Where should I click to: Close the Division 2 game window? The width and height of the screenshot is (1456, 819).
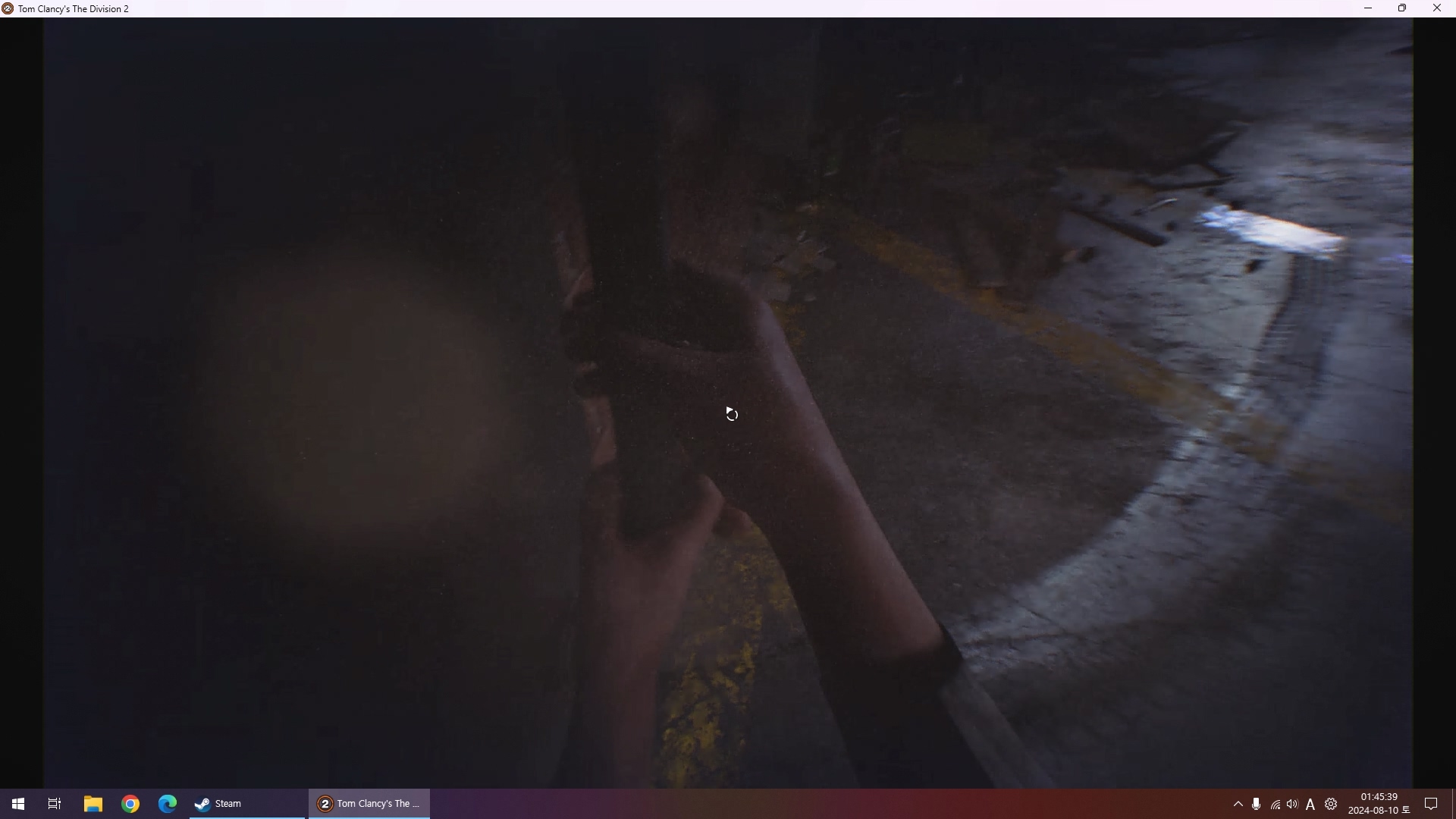1437,8
